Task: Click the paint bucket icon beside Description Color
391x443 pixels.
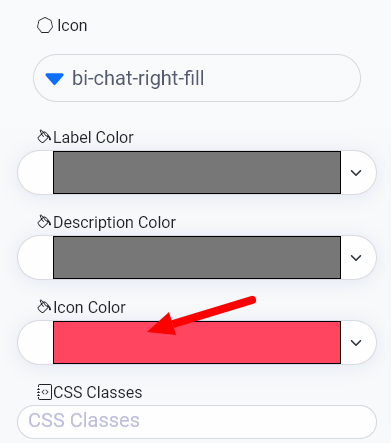Action: [44, 222]
